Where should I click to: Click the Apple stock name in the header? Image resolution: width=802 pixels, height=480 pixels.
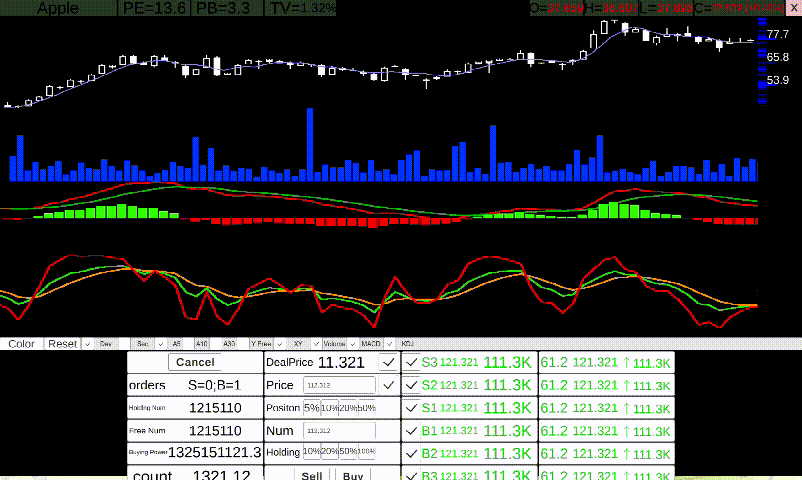coord(58,8)
